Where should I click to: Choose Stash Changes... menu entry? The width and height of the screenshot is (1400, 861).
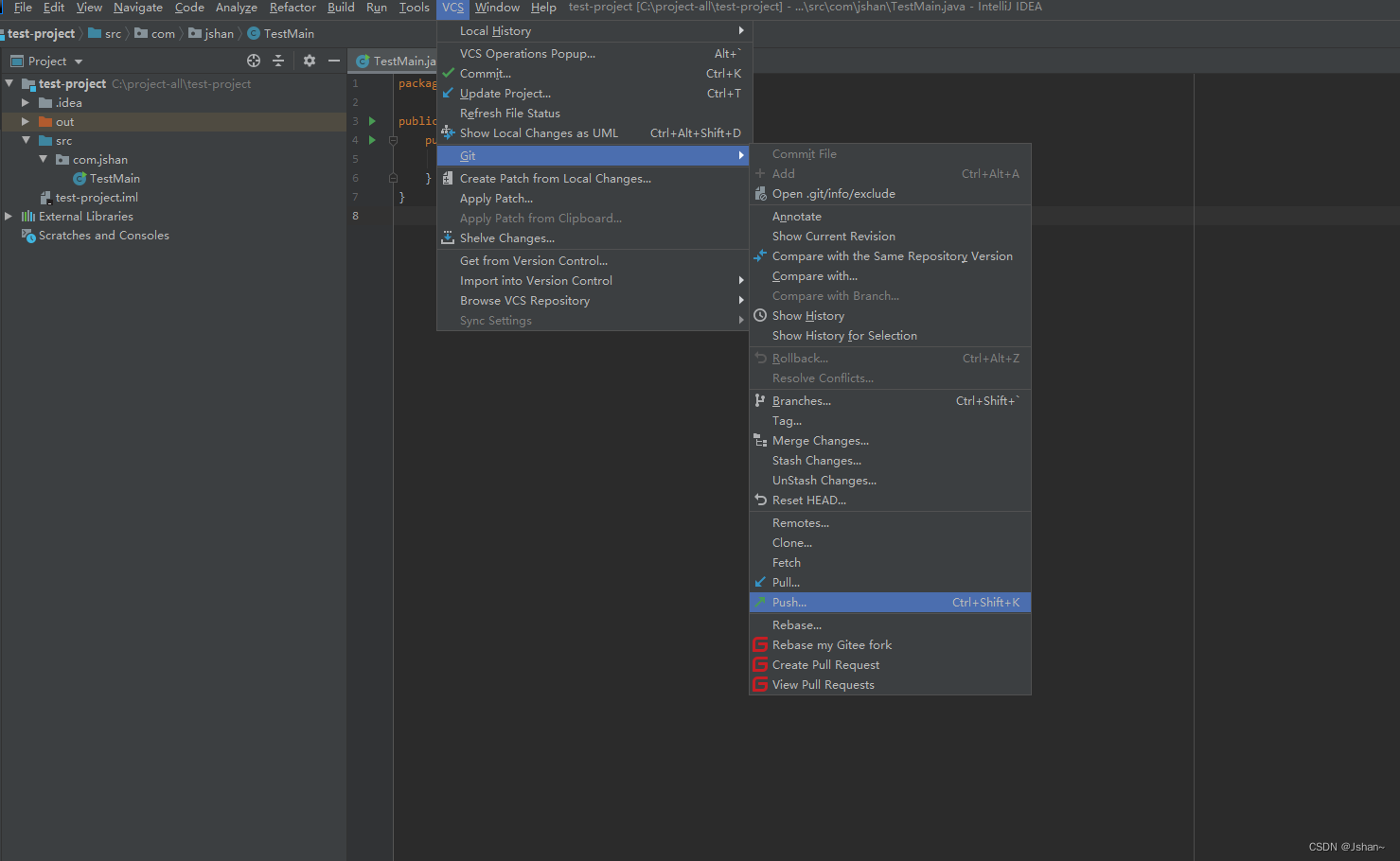pyautogui.click(x=890, y=461)
